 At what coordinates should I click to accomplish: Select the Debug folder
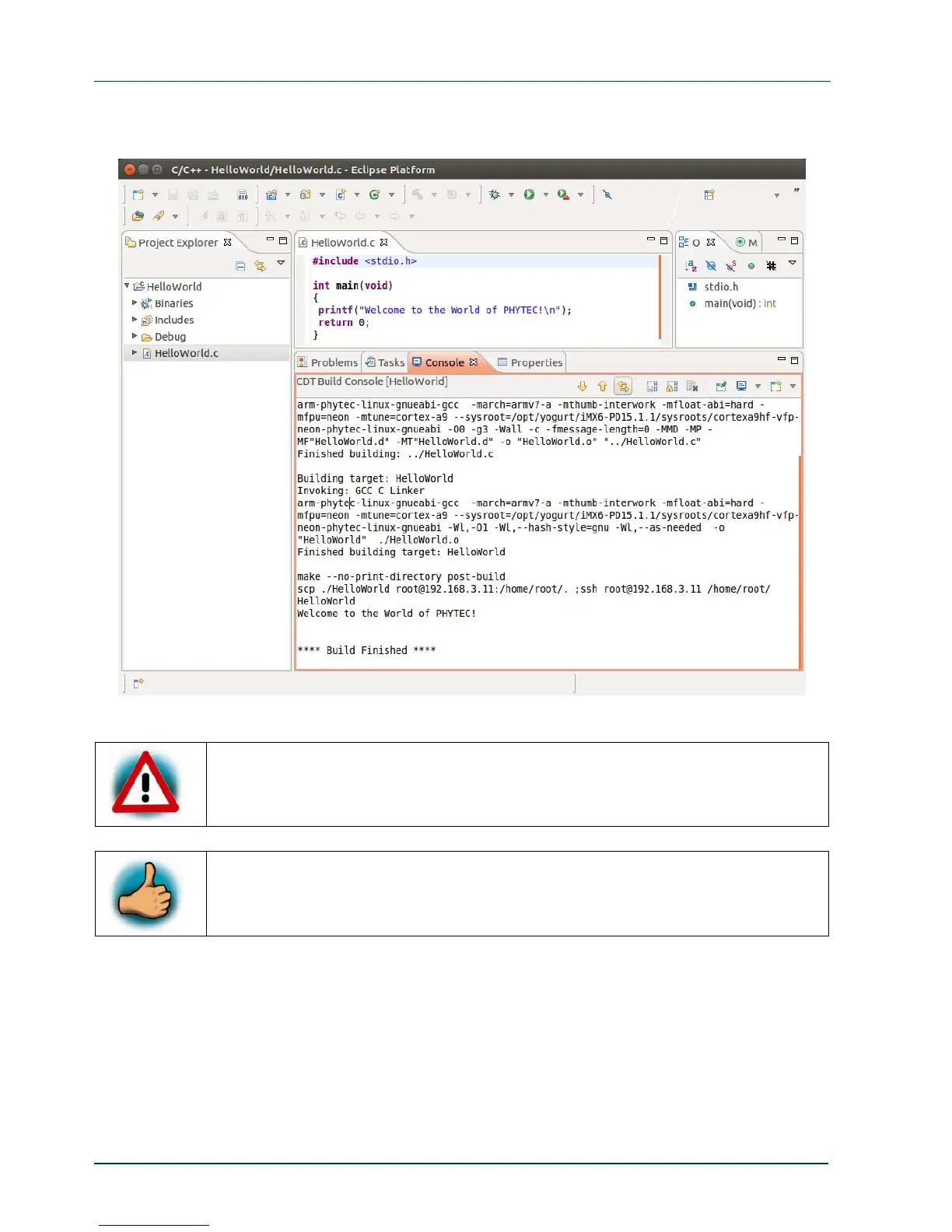pyautogui.click(x=163, y=337)
